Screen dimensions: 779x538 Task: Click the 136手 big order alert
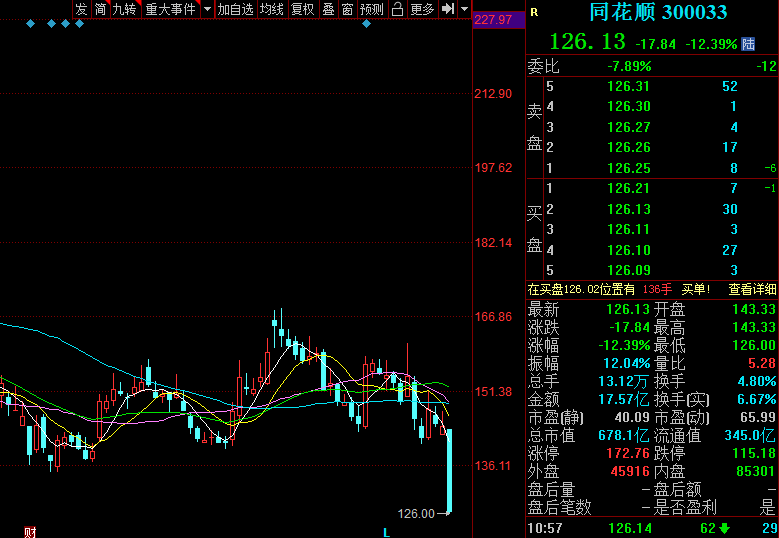(657, 289)
